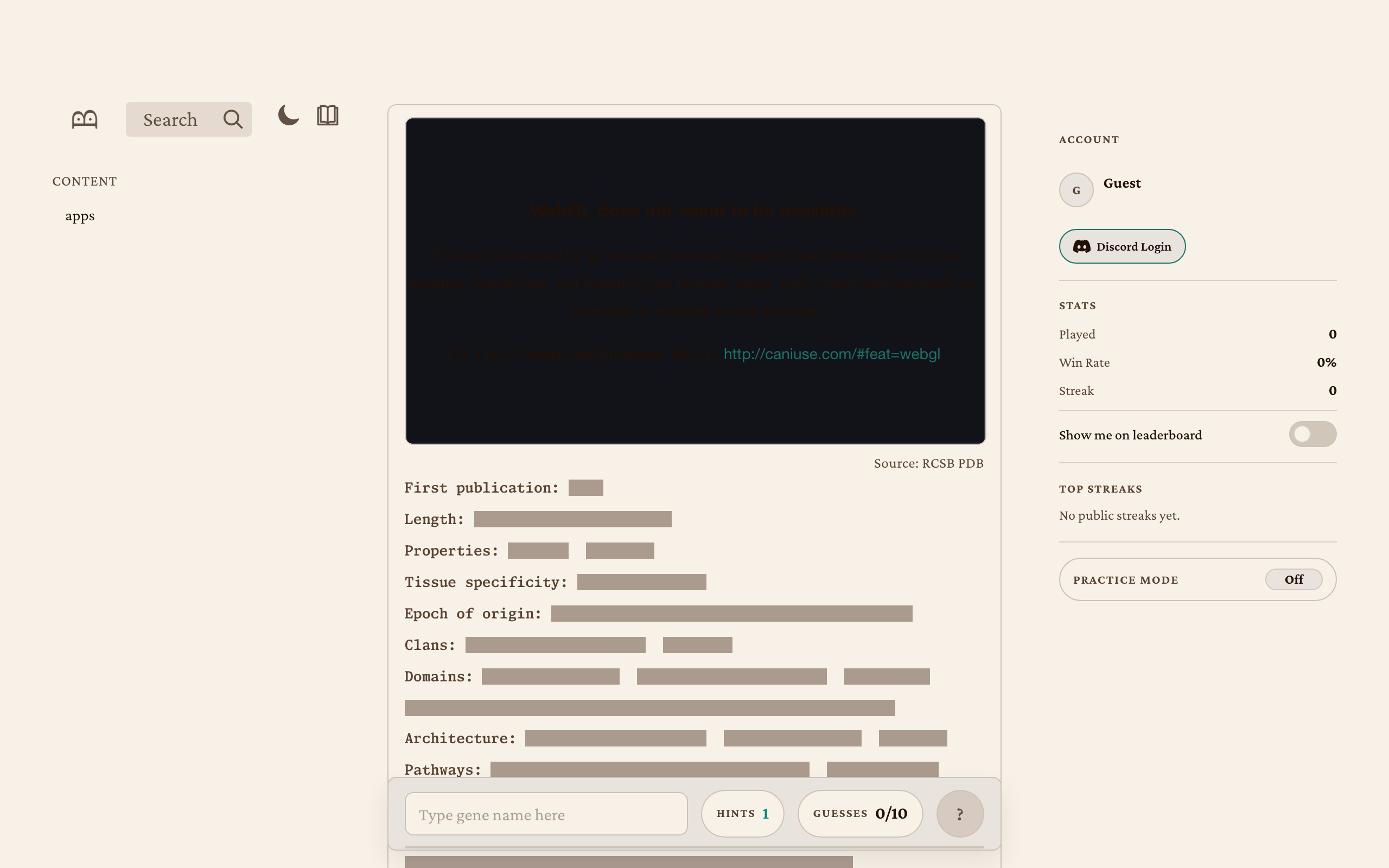1389x868 pixels.
Task: Enable Show me on leaderboard switch
Action: [x=1312, y=434]
